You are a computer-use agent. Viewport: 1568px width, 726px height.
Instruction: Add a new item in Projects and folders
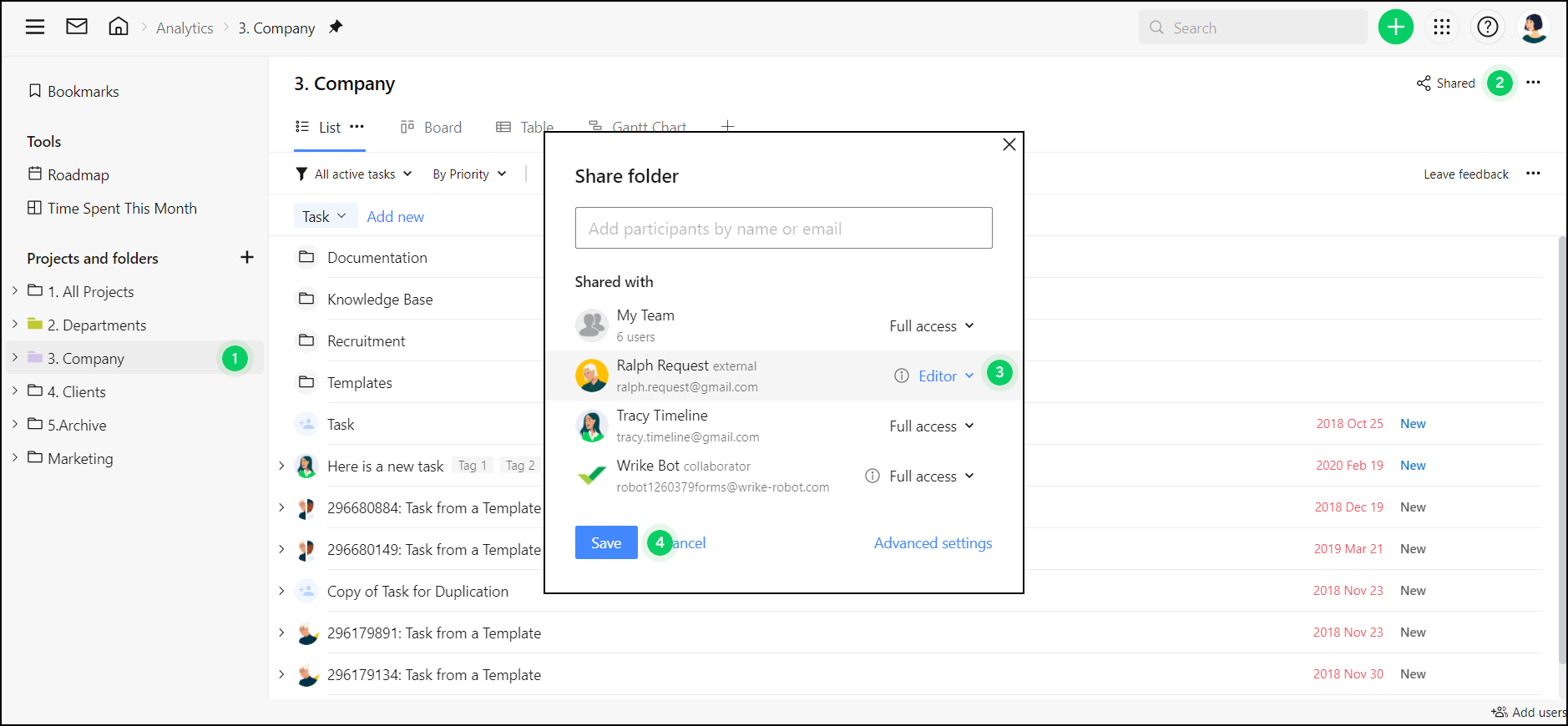[246, 258]
